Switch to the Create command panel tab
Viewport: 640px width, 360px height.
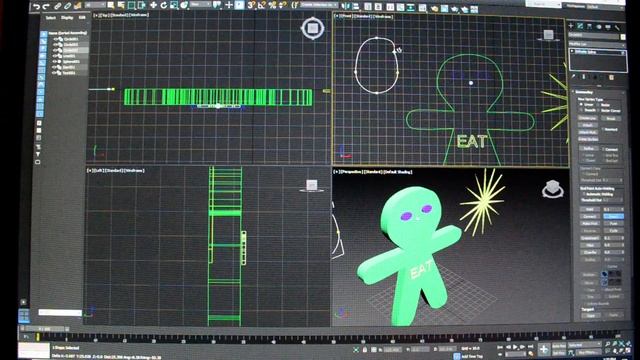(x=571, y=26)
